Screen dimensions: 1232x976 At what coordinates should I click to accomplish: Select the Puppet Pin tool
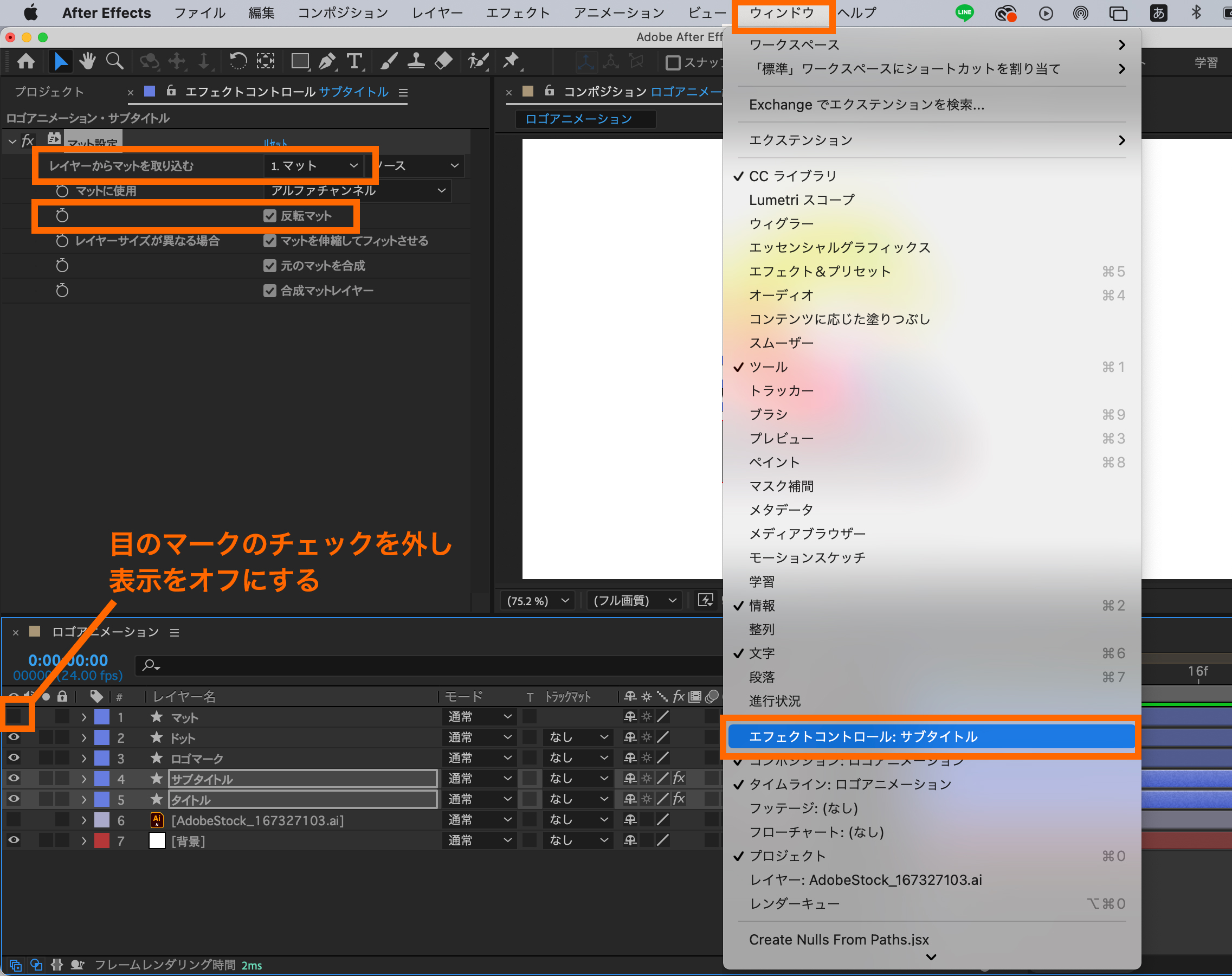(x=511, y=61)
